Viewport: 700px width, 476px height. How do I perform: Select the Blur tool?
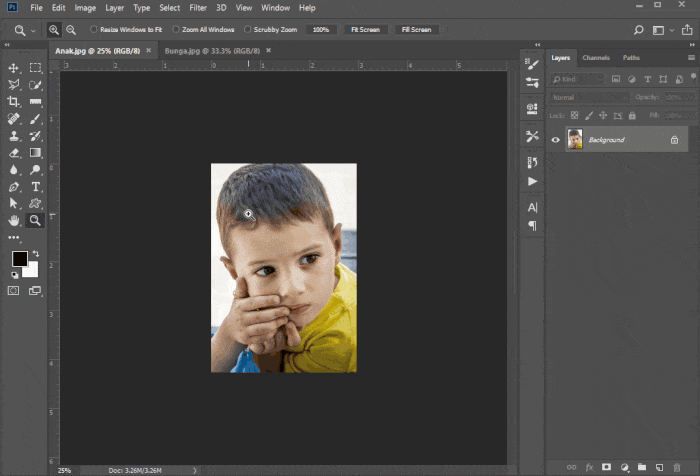point(13,170)
